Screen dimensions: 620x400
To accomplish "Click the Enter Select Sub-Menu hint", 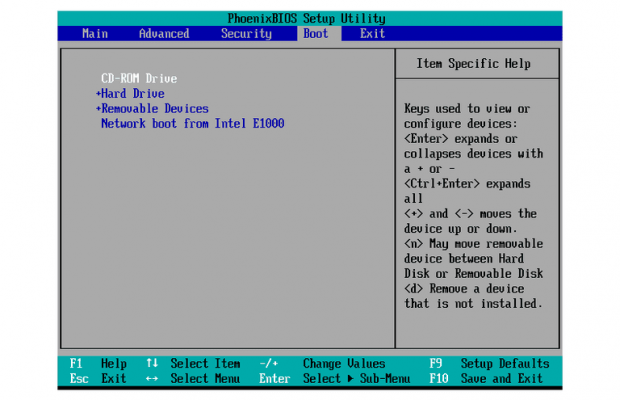I will [x=334, y=378].
